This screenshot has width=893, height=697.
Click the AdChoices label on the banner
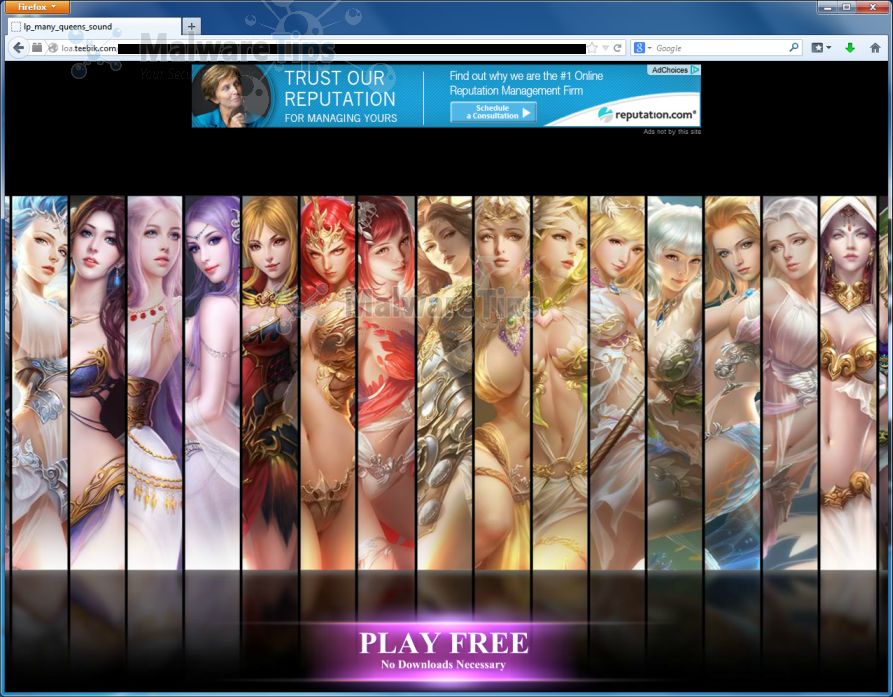coord(674,70)
